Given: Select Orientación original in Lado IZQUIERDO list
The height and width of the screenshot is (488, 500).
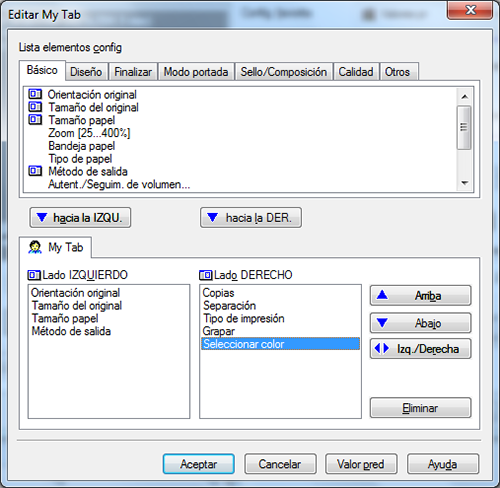Looking at the screenshot, I should click(75, 293).
